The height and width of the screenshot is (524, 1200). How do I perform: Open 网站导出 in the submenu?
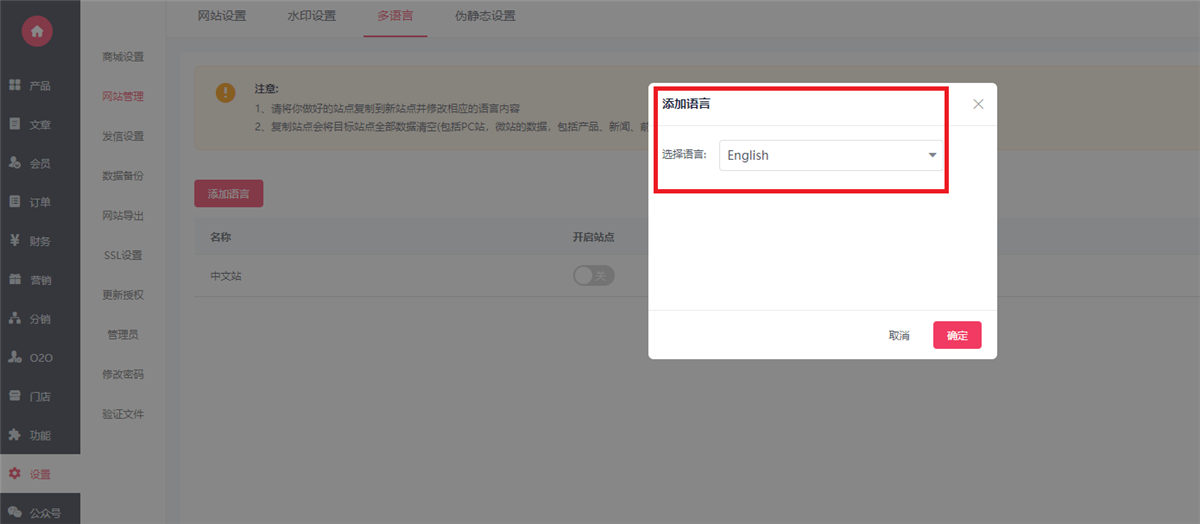[123, 215]
